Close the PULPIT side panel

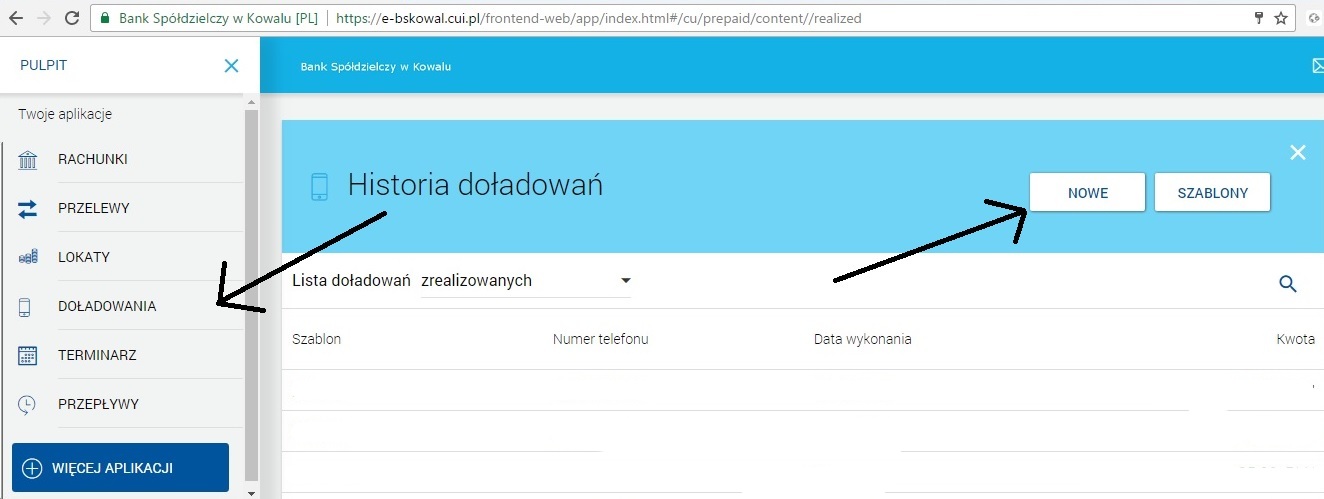coord(231,66)
